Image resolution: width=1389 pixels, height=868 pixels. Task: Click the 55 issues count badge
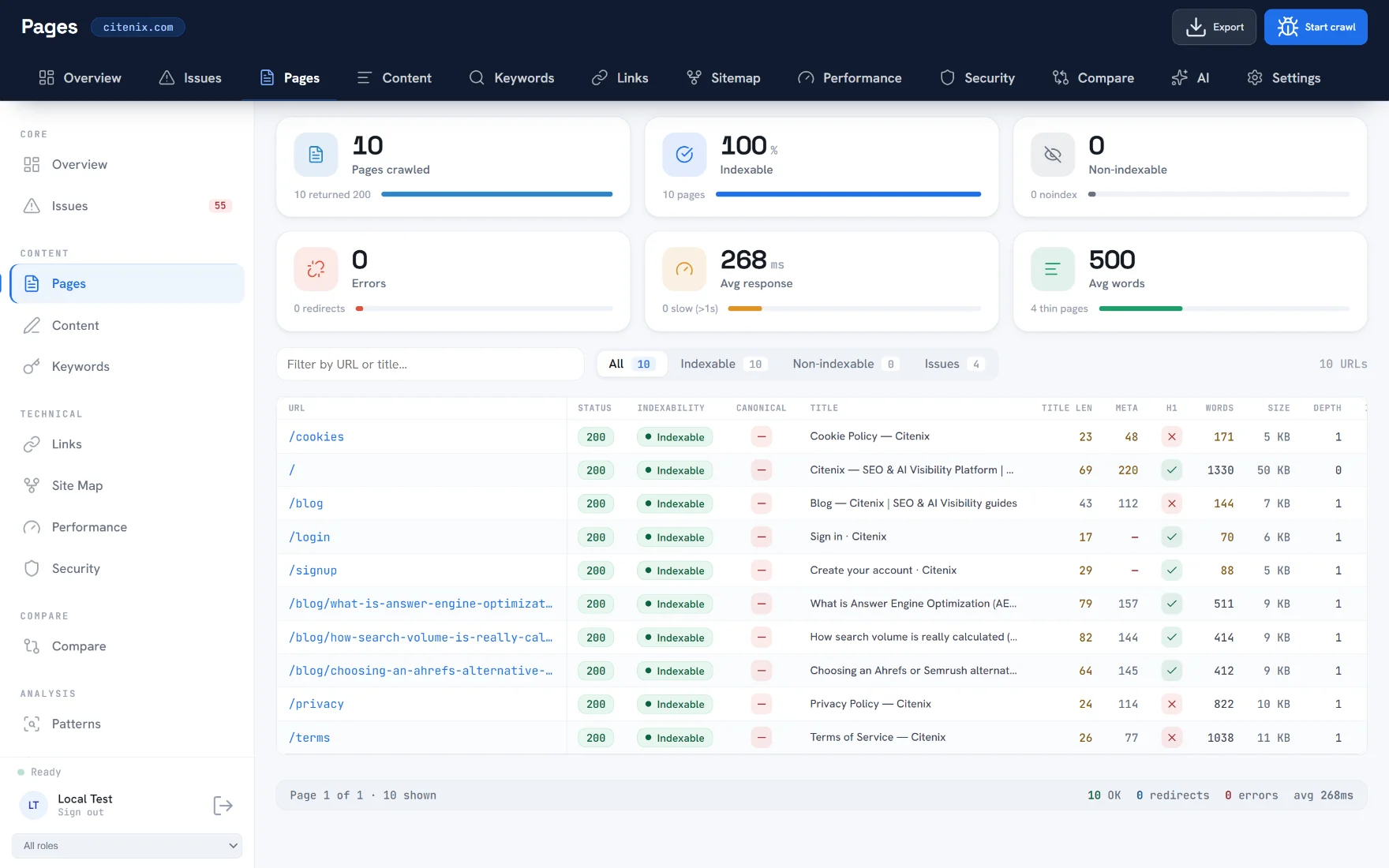coord(220,206)
